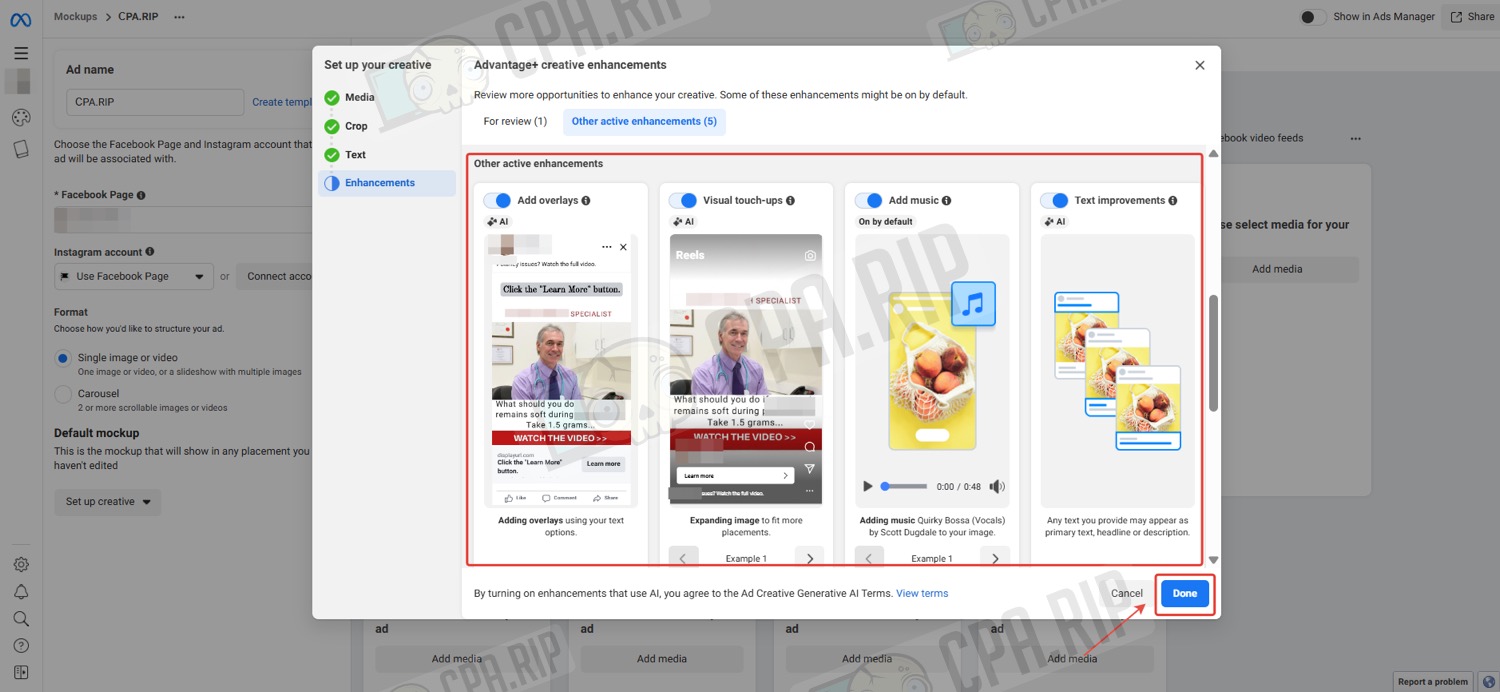Click the Connect account button

[x=275, y=276]
